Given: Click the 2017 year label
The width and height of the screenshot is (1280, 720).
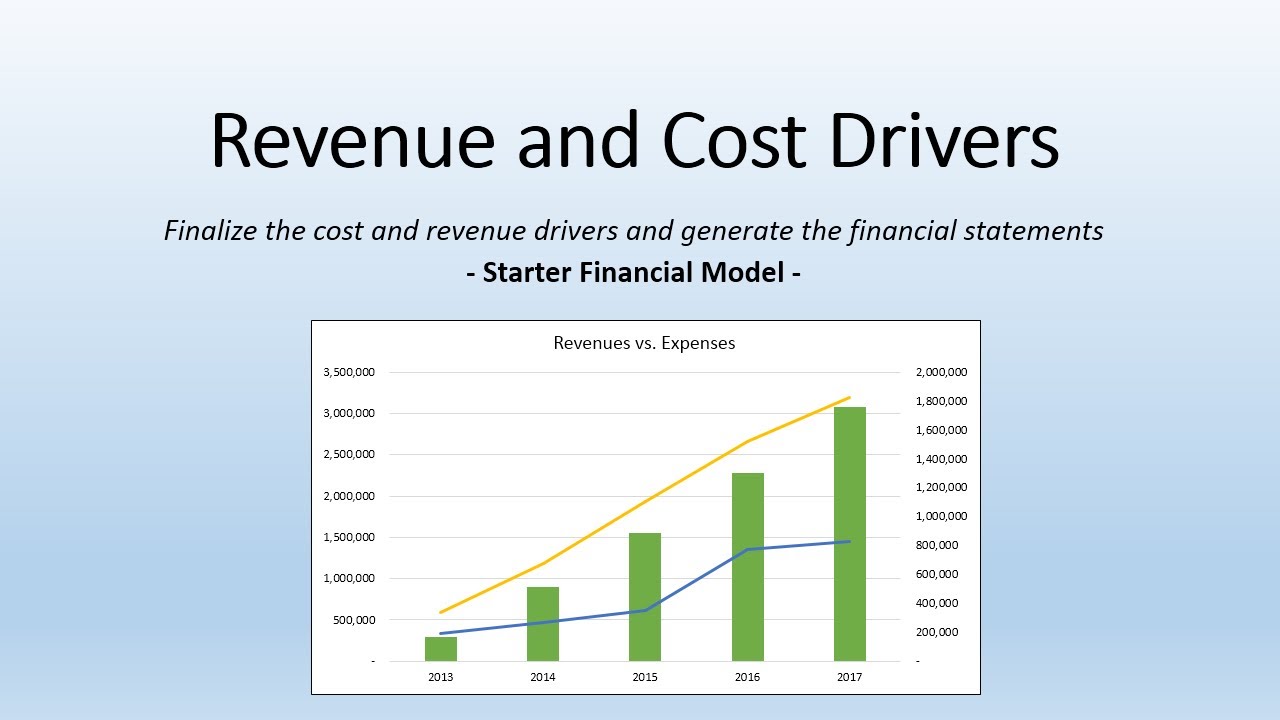Looking at the screenshot, I should [x=850, y=677].
